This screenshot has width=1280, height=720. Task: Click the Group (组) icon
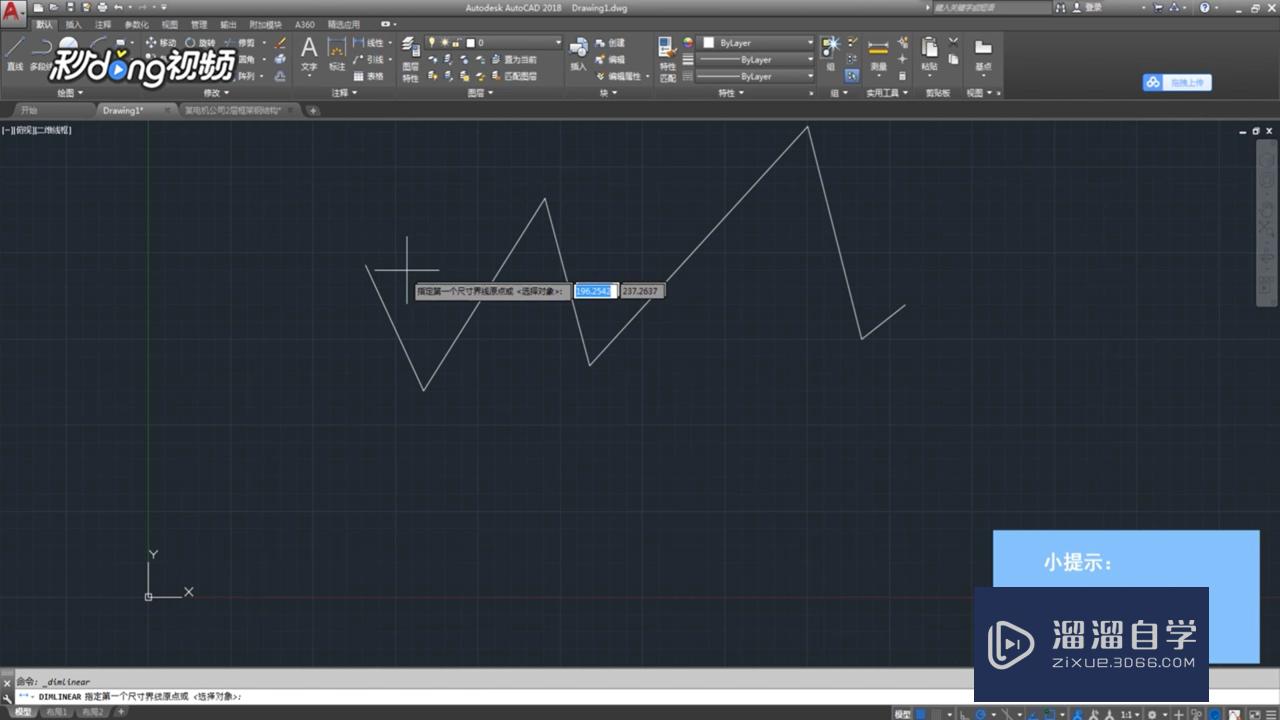tap(831, 54)
